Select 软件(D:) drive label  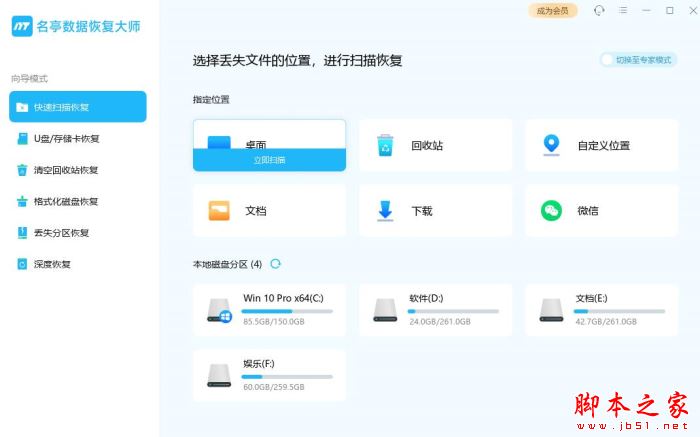point(426,298)
